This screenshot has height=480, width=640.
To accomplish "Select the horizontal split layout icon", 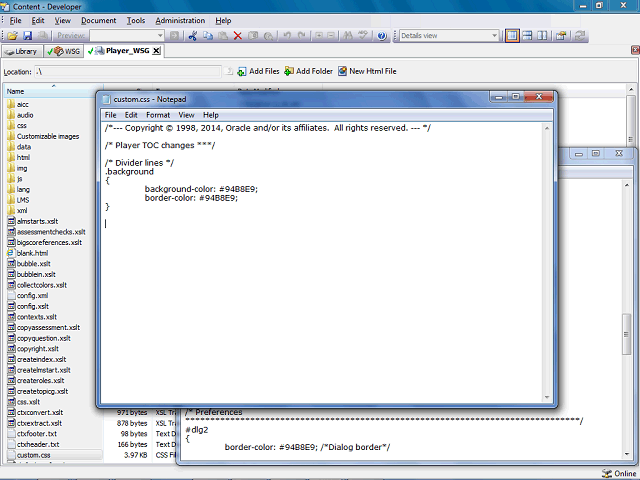I will click(x=527, y=36).
